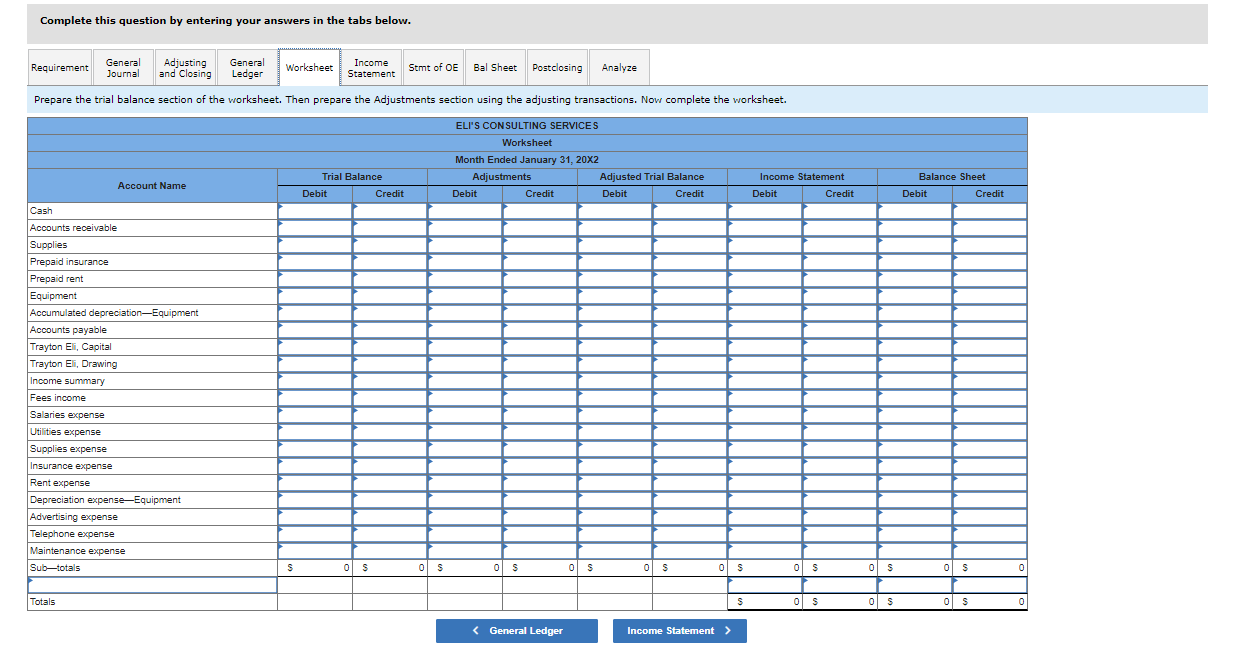Click Supplies expense Adjustments debit cell
Screen dimensions: 1250x660
pyautogui.click(x=465, y=449)
